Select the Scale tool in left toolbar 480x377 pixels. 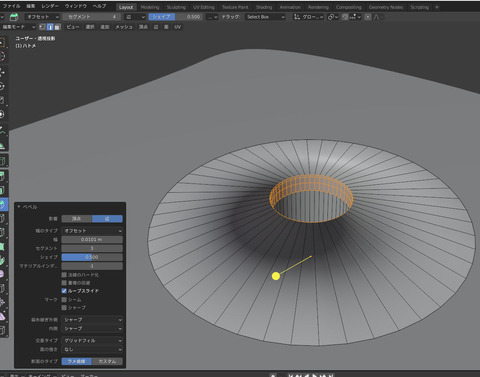click(x=3, y=100)
